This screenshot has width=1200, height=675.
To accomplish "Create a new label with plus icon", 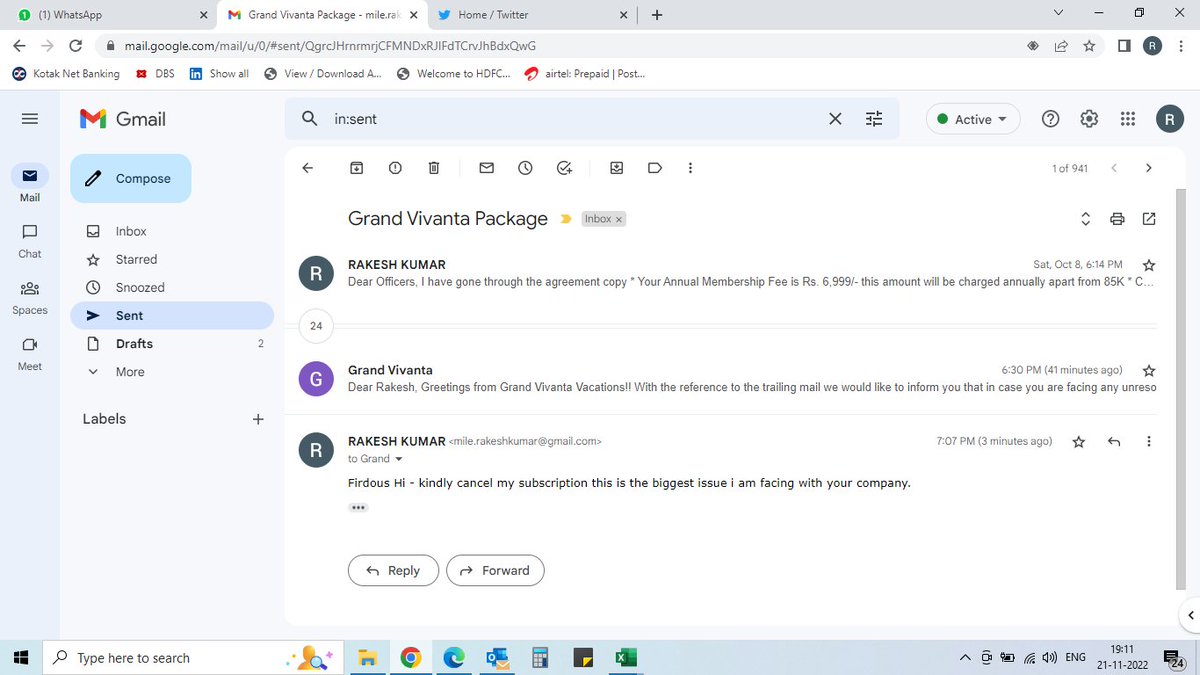I will (x=258, y=419).
